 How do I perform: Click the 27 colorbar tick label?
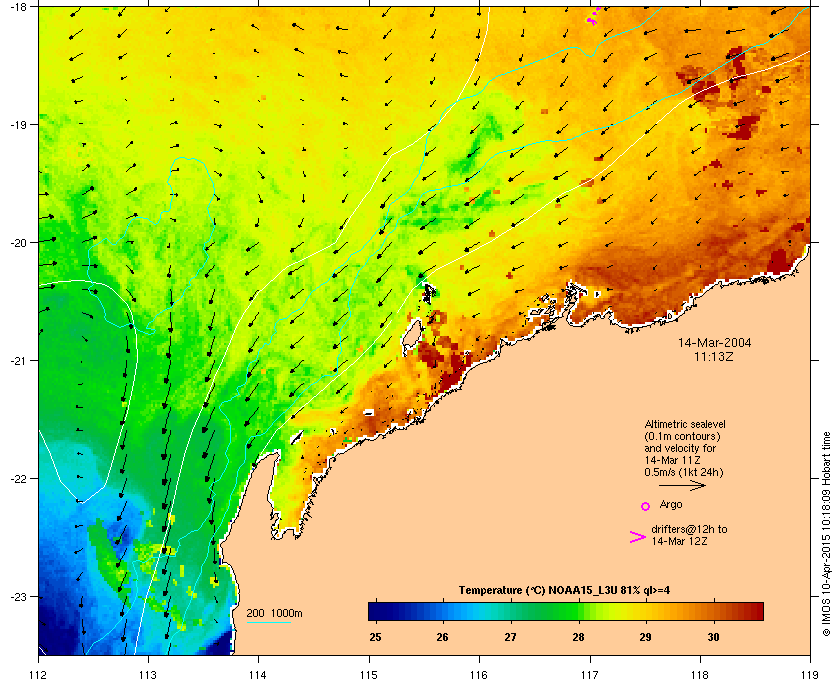click(x=511, y=637)
